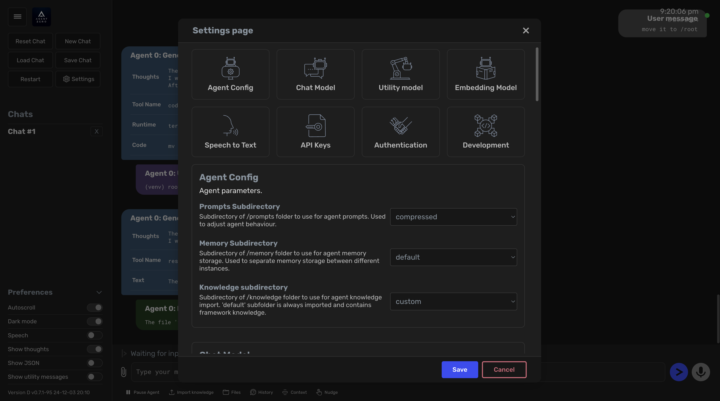Click the Save button in settings

459,369
